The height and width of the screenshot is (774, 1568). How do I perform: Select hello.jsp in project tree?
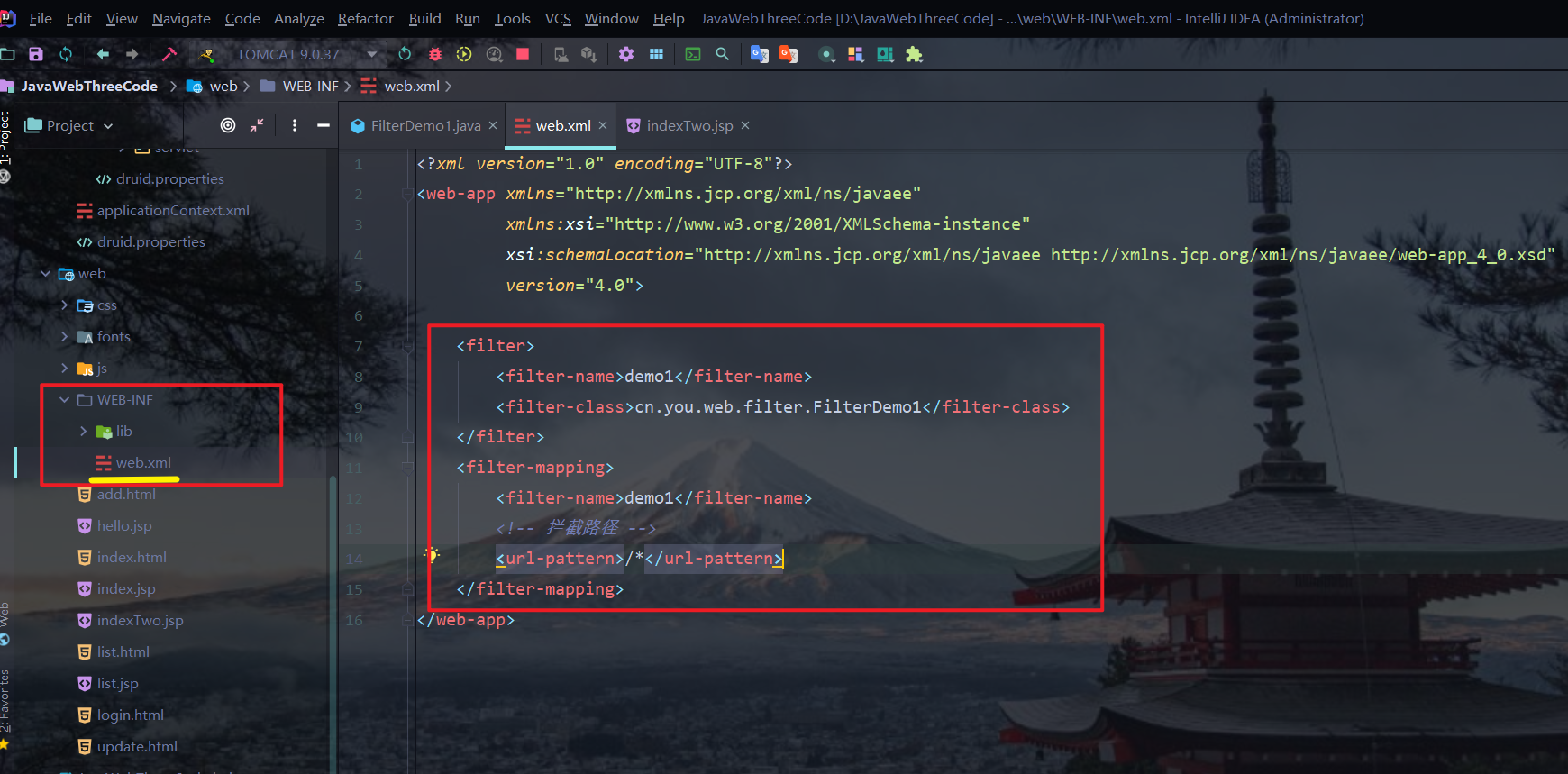click(124, 526)
